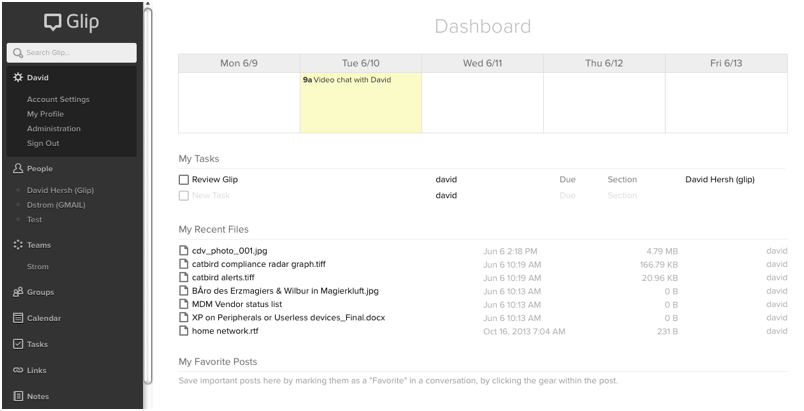This screenshot has height=411, width=804.
Task: Check the Review Glip task checkbox
Action: tap(184, 180)
